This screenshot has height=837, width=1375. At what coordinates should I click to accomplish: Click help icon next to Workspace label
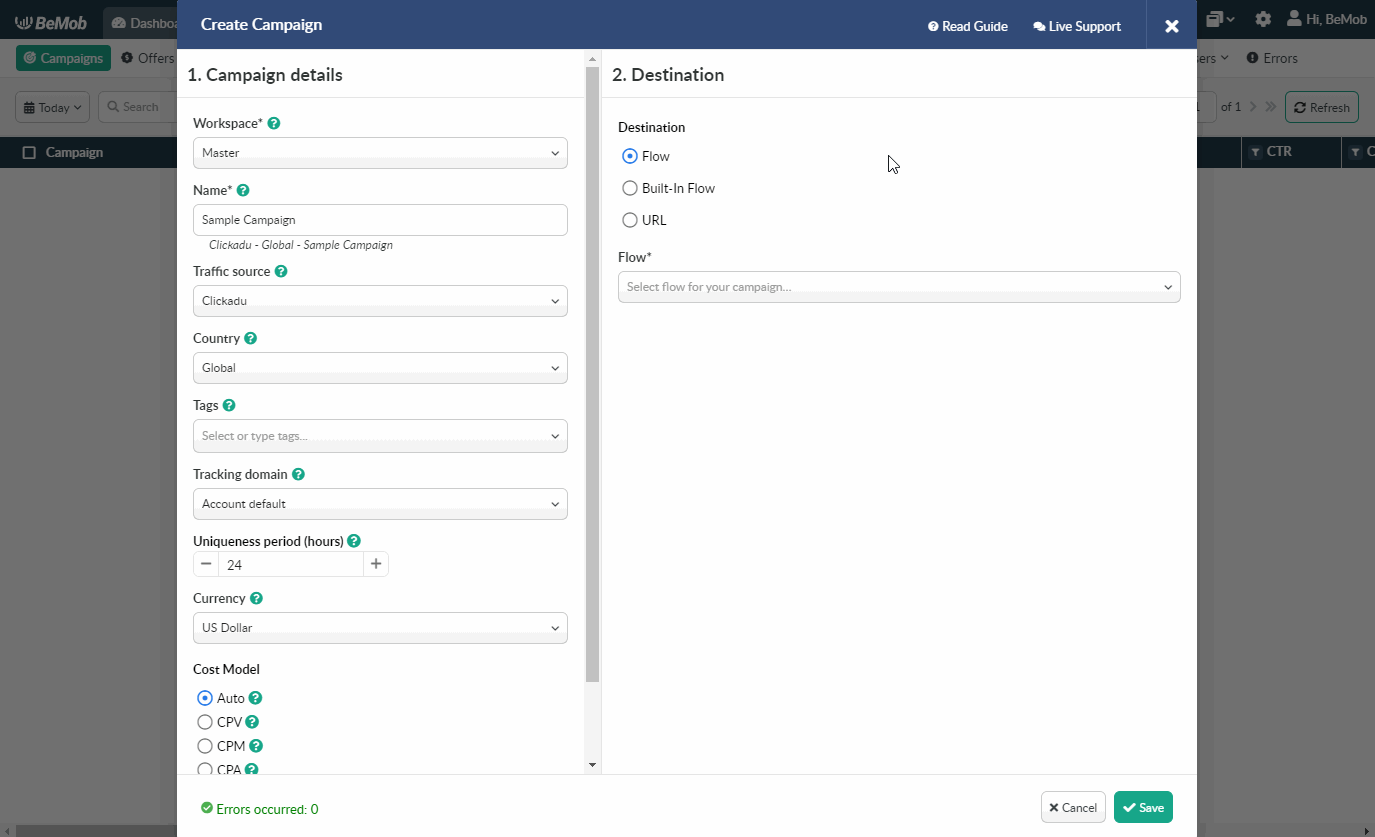pyautogui.click(x=274, y=123)
